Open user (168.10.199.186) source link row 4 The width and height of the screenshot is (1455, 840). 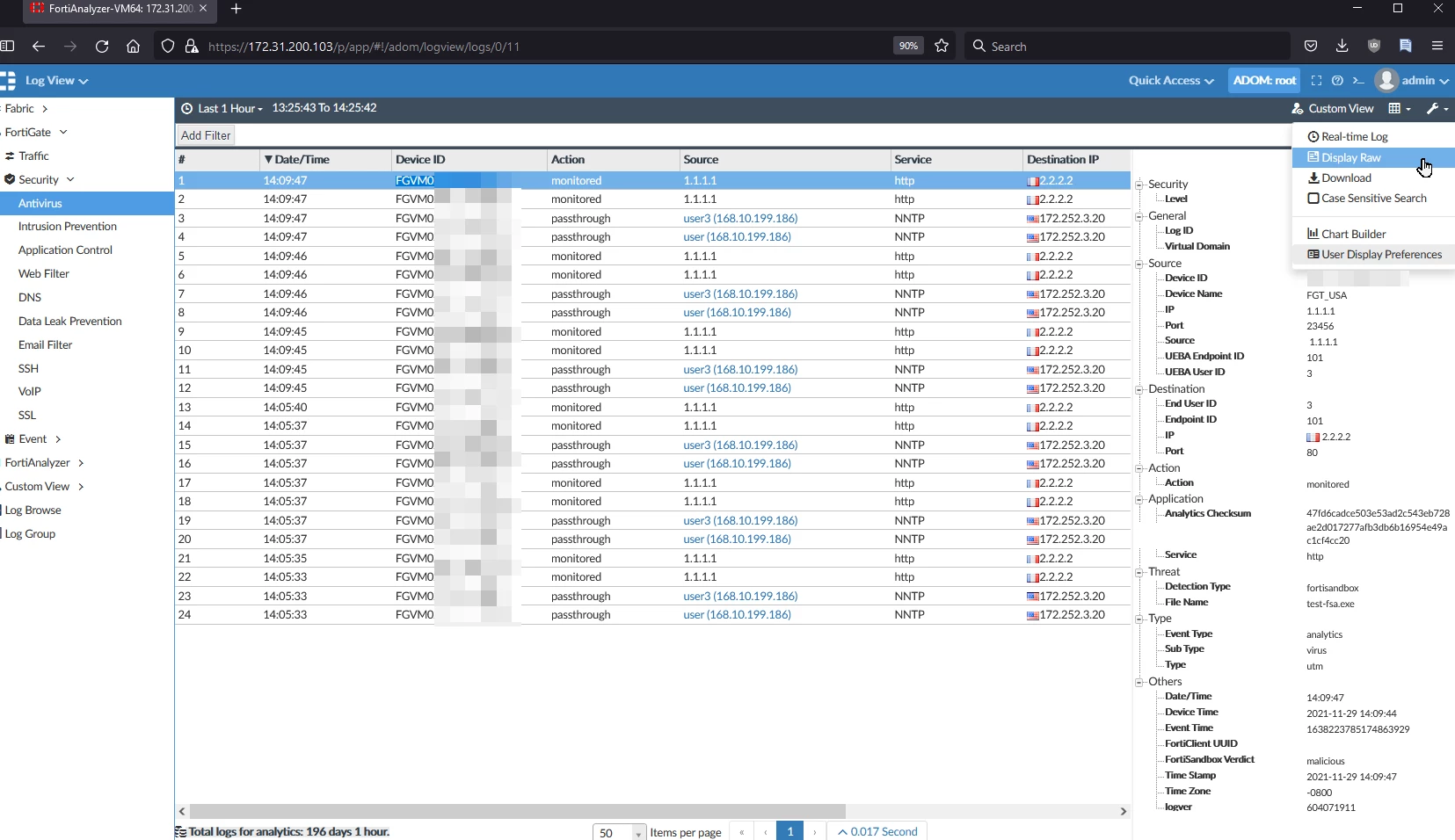tap(737, 236)
